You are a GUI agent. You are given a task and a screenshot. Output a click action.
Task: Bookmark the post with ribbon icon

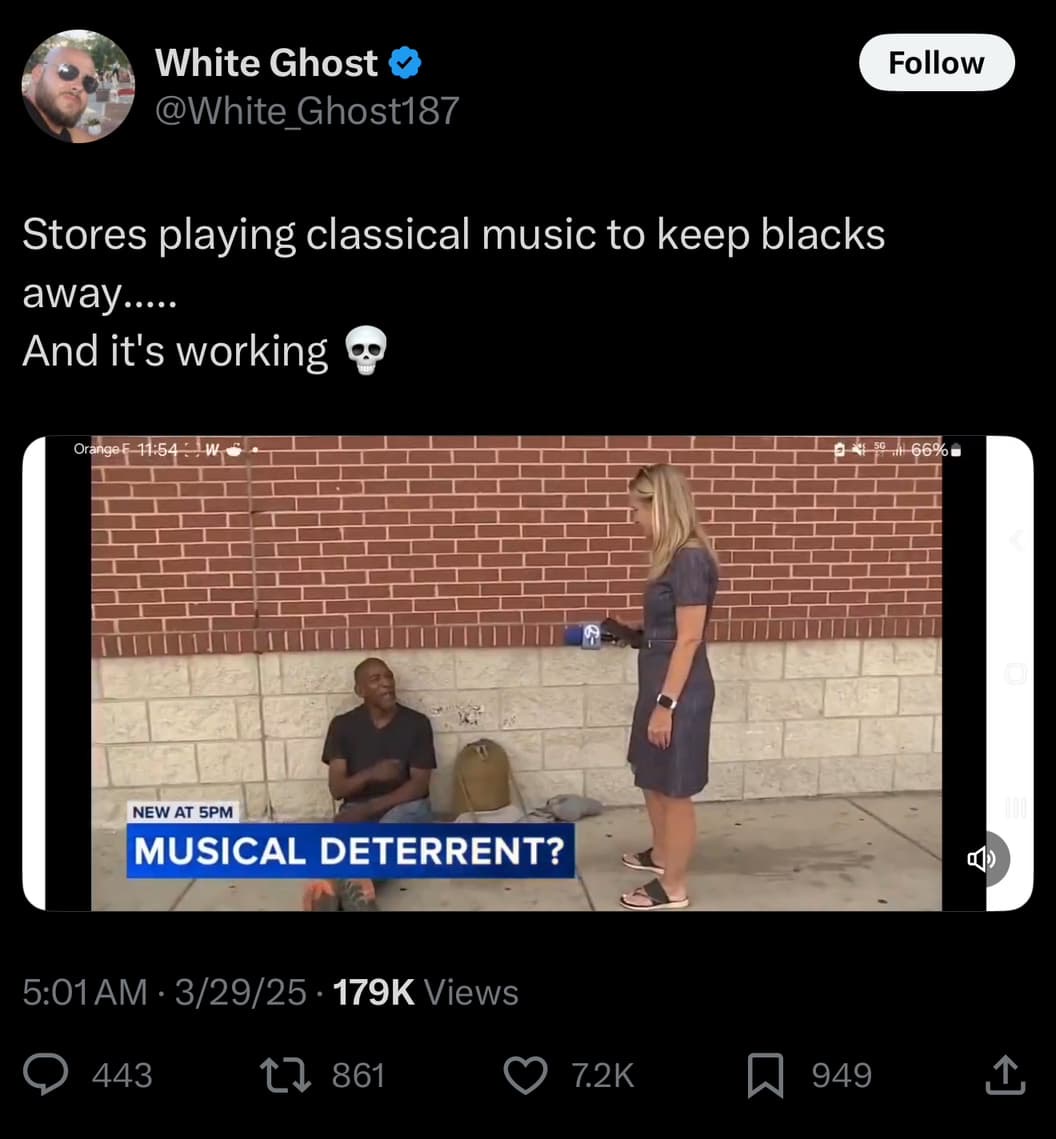click(x=765, y=1075)
